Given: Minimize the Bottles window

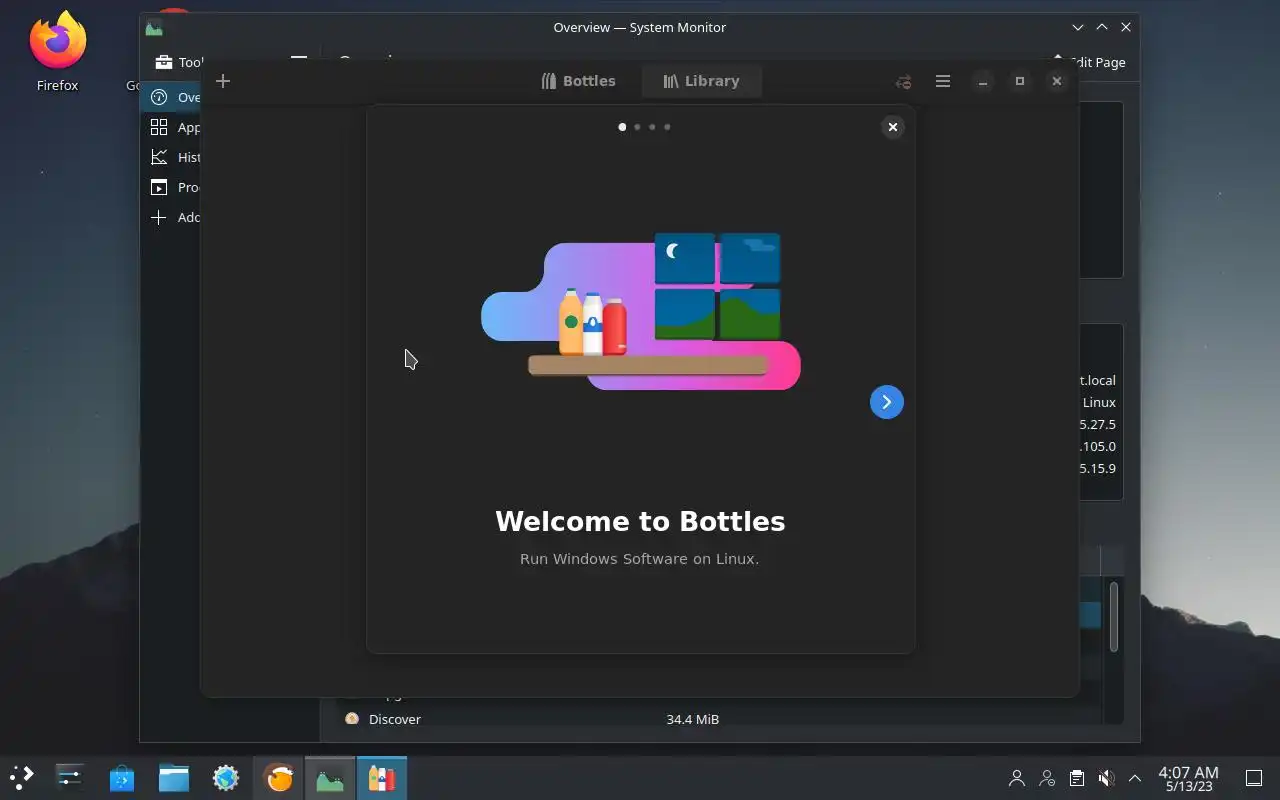Looking at the screenshot, I should coord(983,82).
